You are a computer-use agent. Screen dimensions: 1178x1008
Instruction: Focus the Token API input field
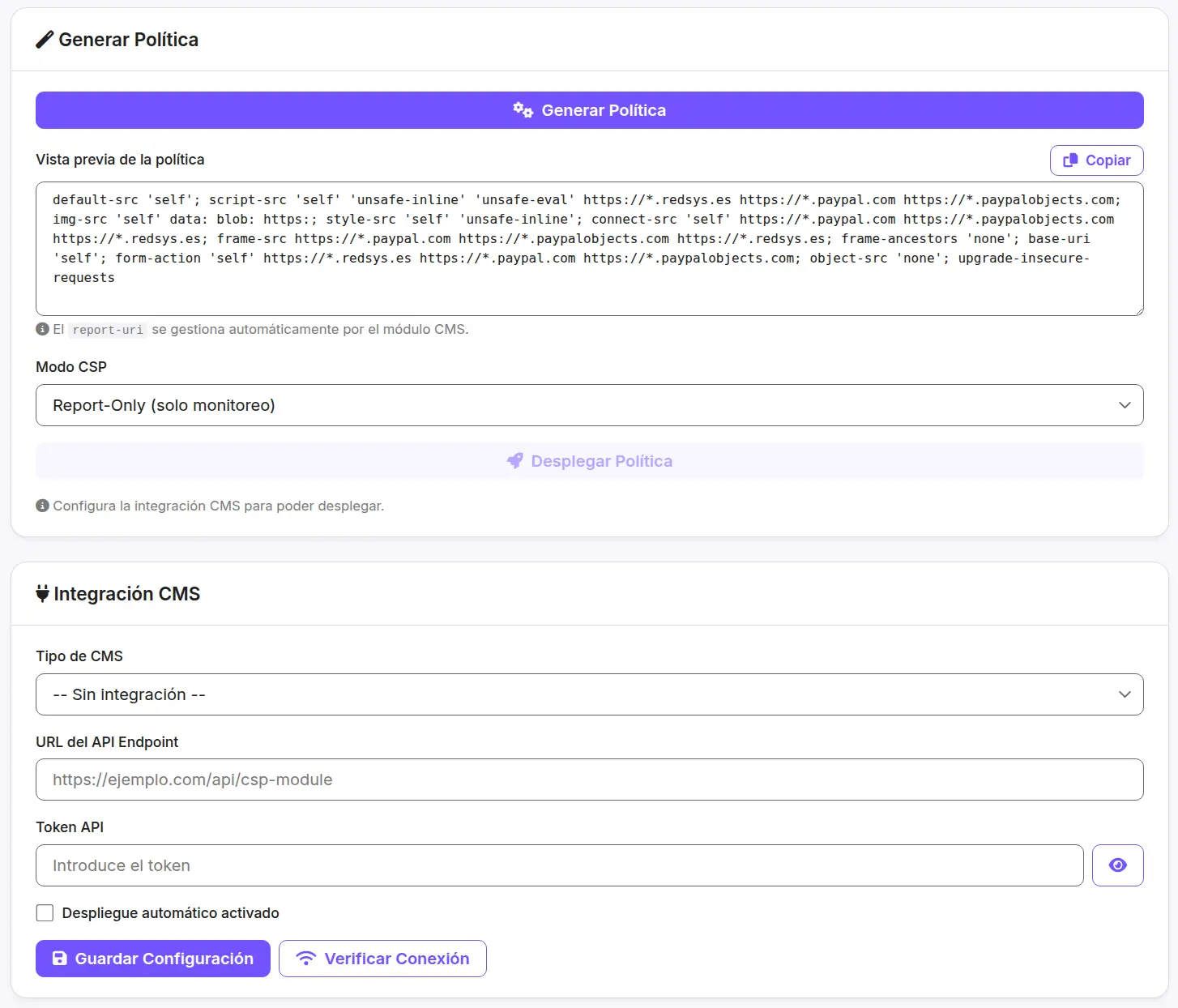pos(559,865)
